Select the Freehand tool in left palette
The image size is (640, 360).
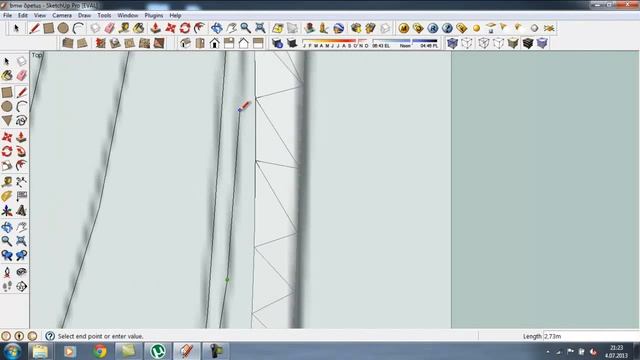[22, 120]
